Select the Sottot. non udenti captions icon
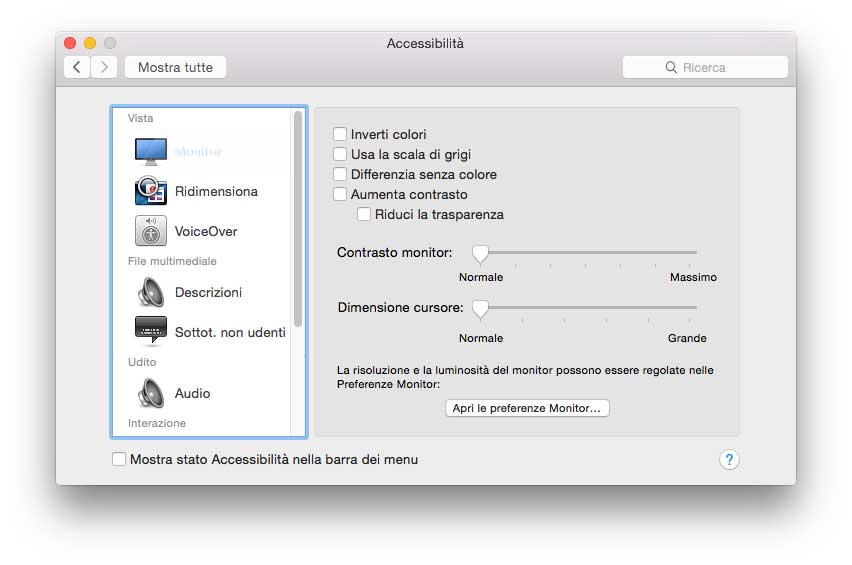852x565 pixels. click(x=151, y=330)
